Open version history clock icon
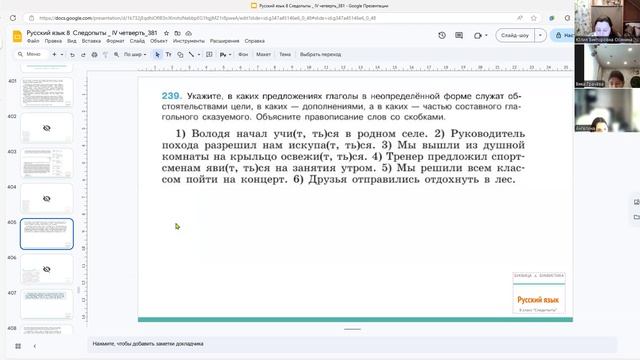 [442, 36]
